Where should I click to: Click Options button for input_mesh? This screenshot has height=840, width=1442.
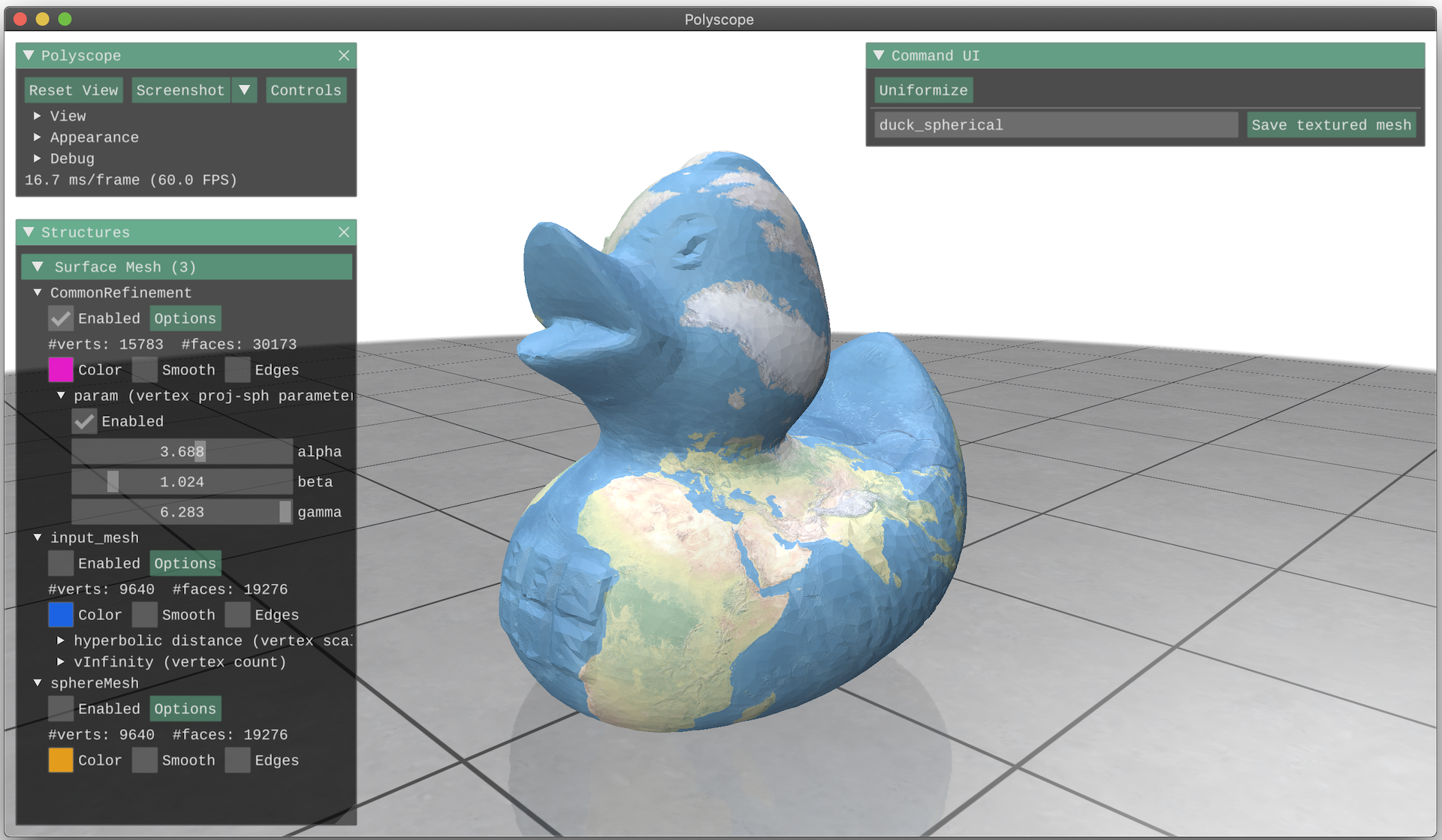[183, 562]
